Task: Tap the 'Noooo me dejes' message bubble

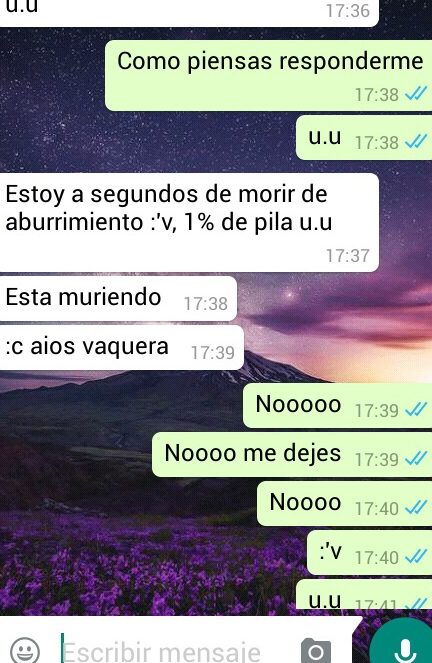Action: pos(292,454)
